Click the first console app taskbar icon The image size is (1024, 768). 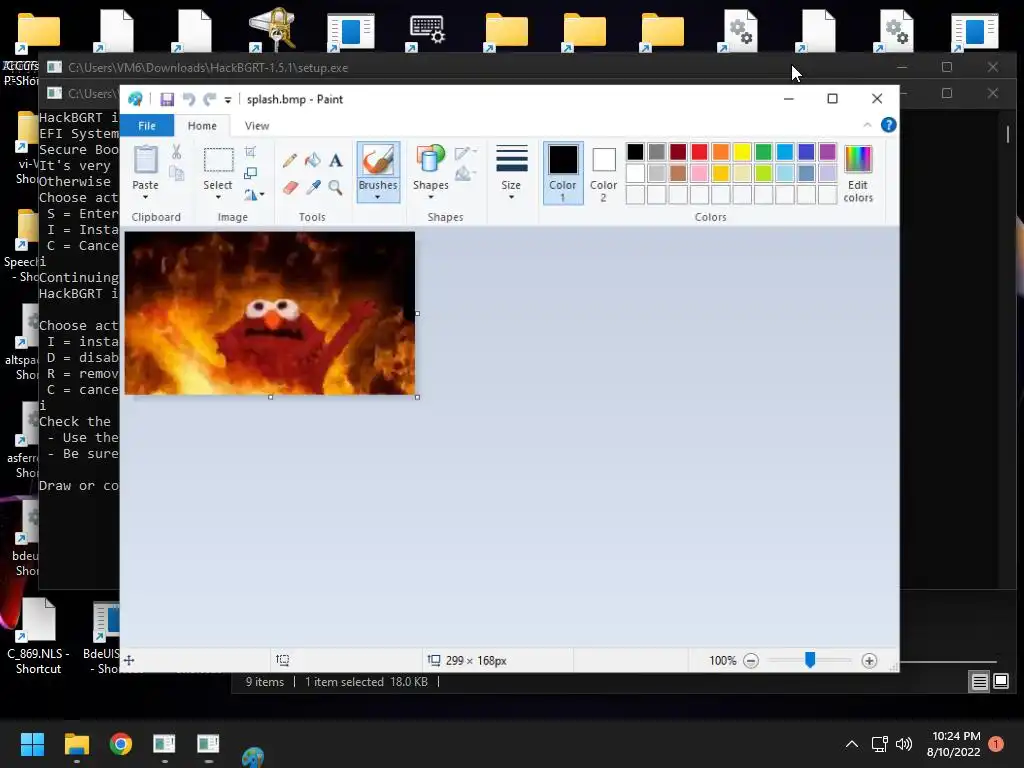click(x=165, y=744)
